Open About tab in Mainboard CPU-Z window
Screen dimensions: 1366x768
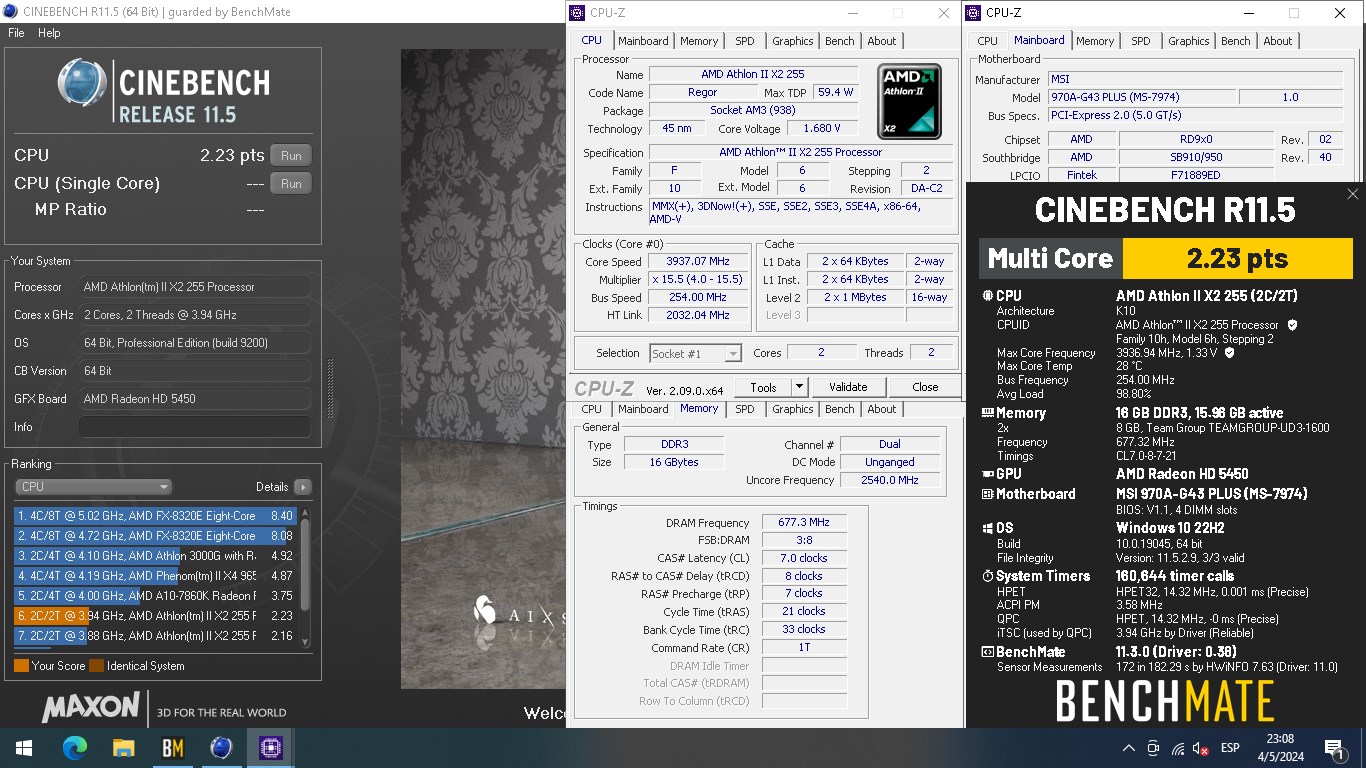coord(1278,41)
